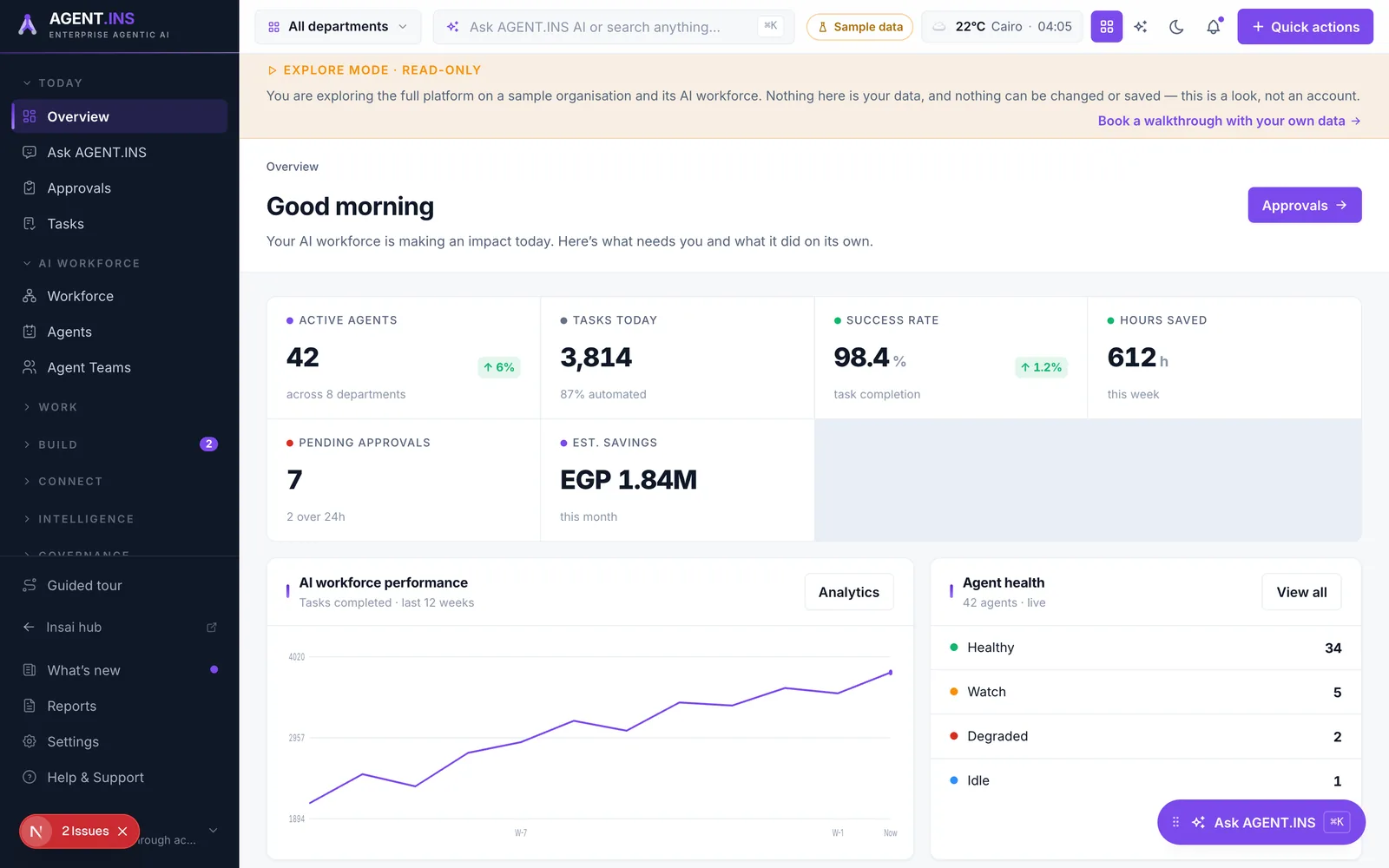The width and height of the screenshot is (1389, 868).
Task: Open the AGENT.INS logo home
Action: [x=94, y=25]
